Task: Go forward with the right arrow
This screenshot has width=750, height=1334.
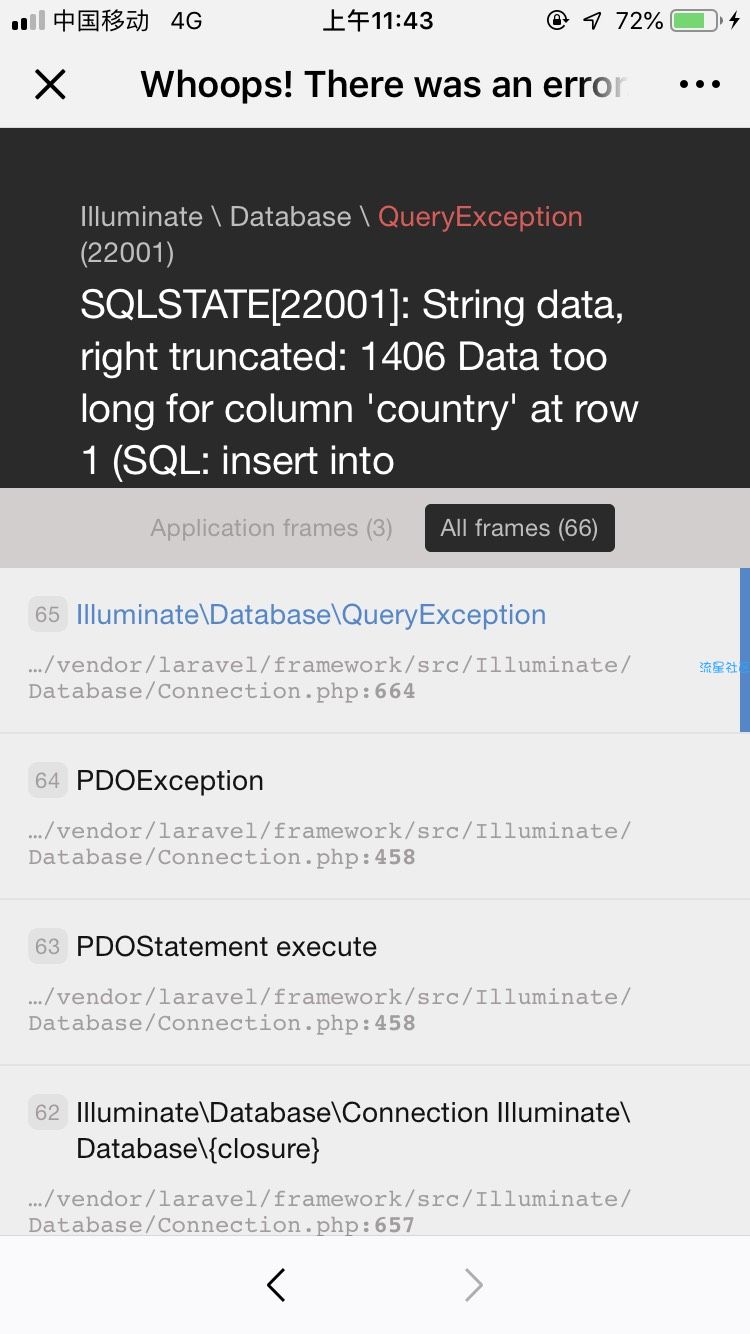Action: click(x=474, y=1285)
